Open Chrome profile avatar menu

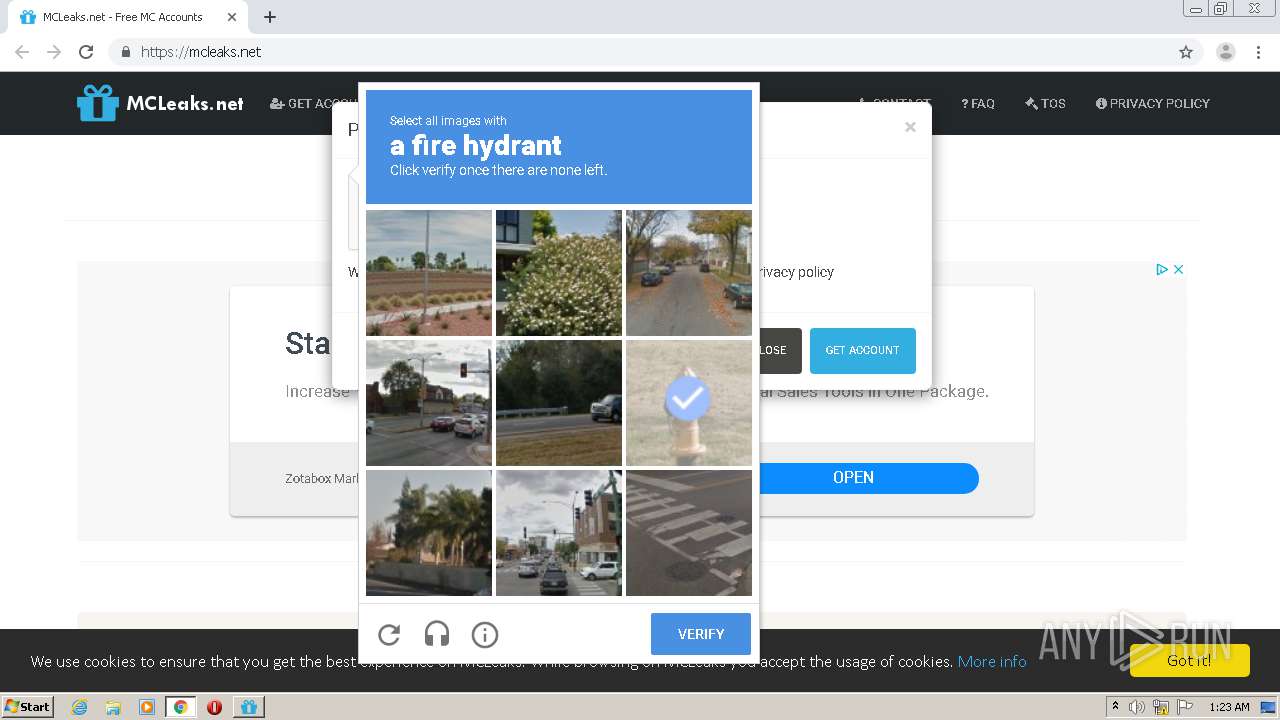pyautogui.click(x=1226, y=52)
